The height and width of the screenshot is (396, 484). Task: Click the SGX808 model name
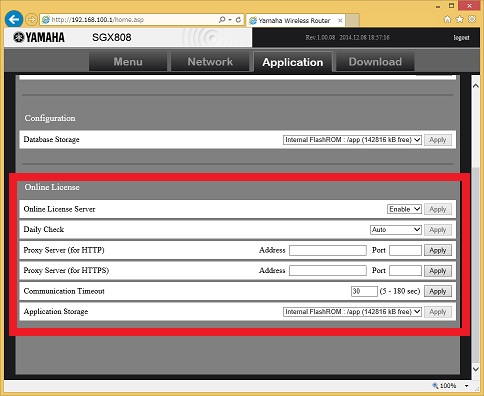tap(112, 37)
